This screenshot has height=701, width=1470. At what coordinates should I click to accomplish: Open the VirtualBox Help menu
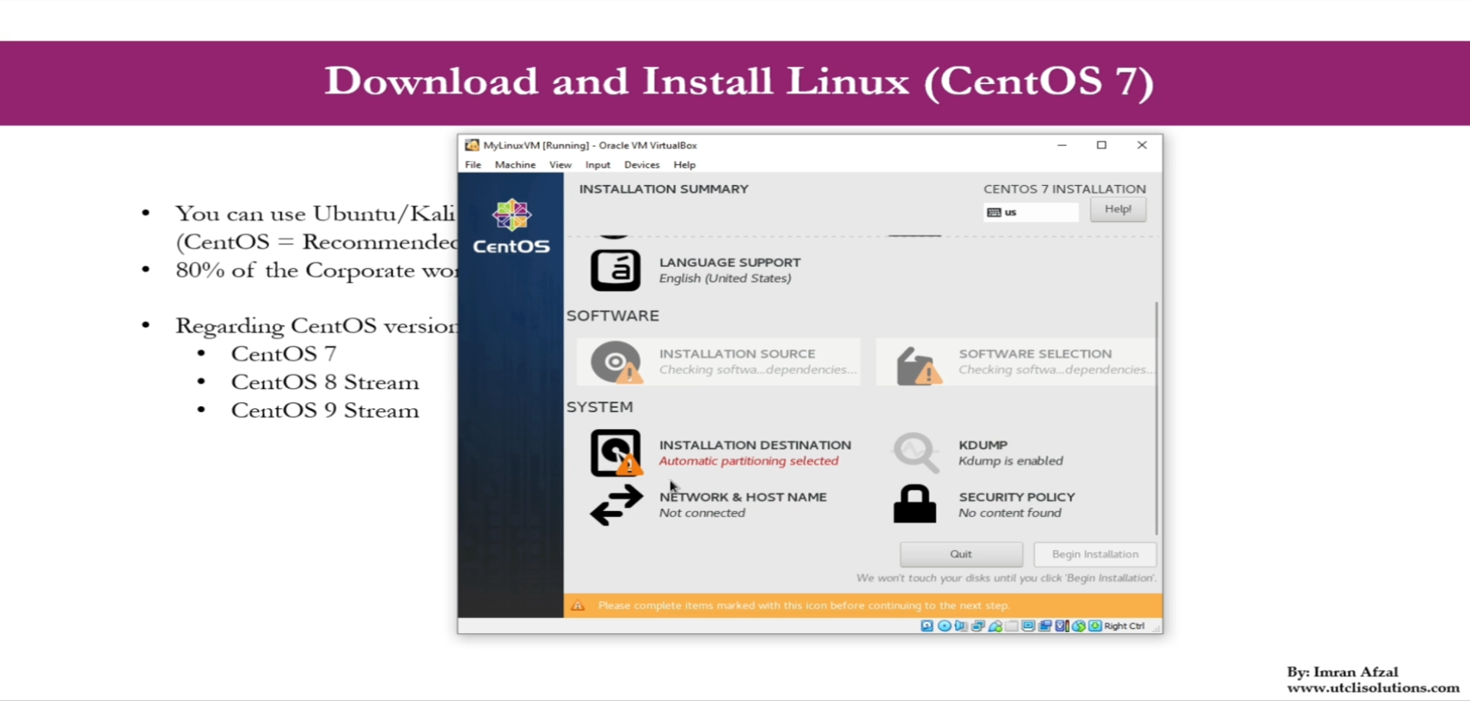click(x=685, y=165)
